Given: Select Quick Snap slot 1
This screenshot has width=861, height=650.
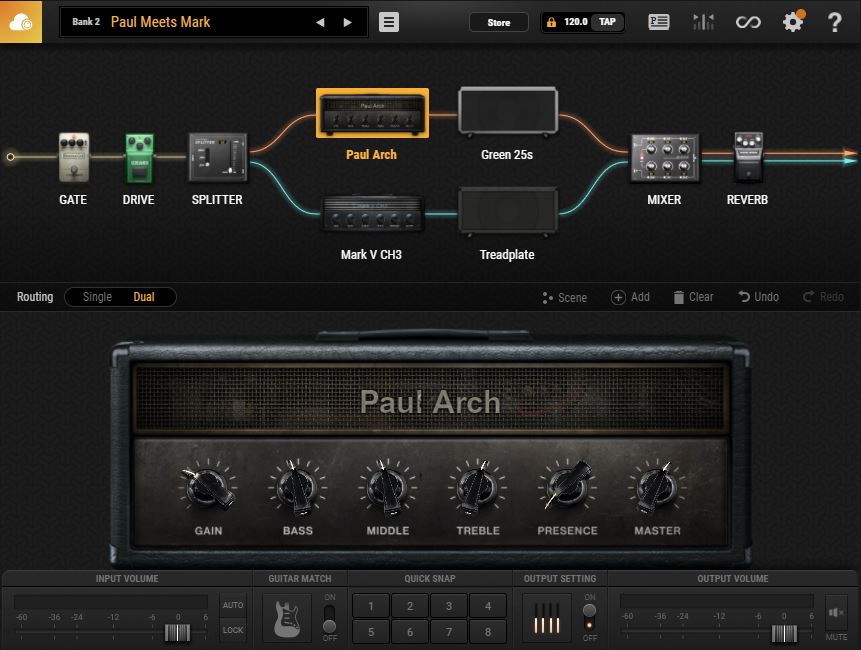Looking at the screenshot, I should point(371,606).
